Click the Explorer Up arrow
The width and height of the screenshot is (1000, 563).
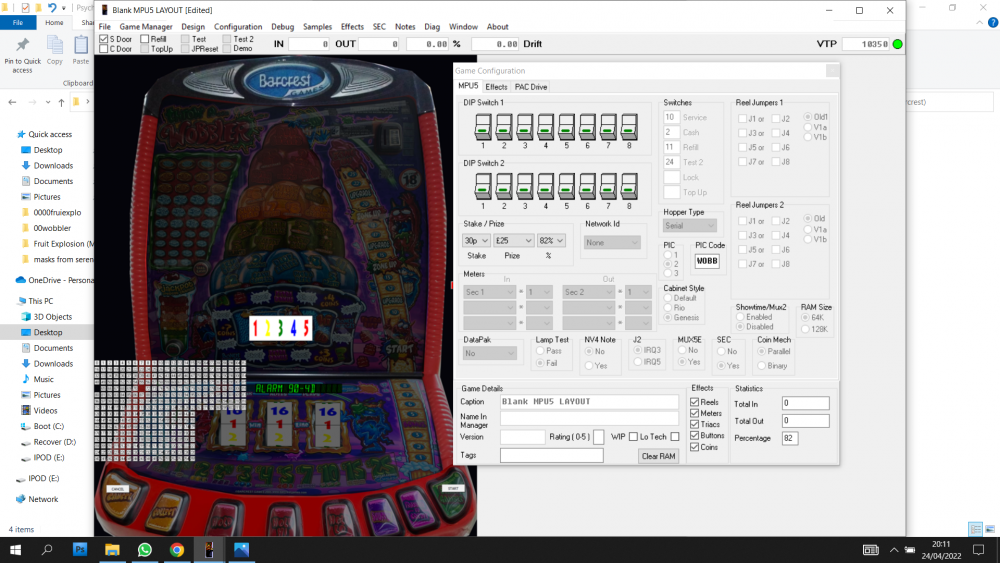pyautogui.click(x=61, y=102)
